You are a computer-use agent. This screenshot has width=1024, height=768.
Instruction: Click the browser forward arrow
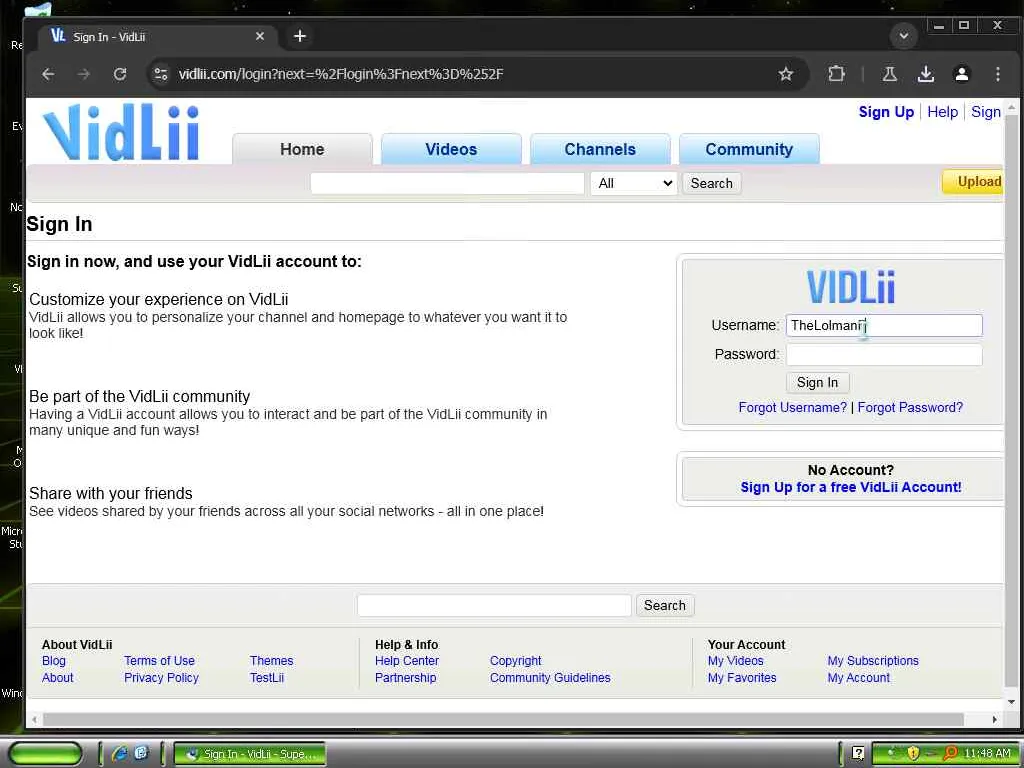tap(84, 74)
